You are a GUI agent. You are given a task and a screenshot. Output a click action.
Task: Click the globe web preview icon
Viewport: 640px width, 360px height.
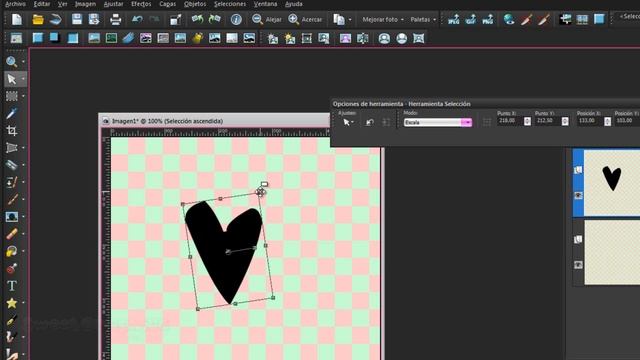(x=509, y=19)
